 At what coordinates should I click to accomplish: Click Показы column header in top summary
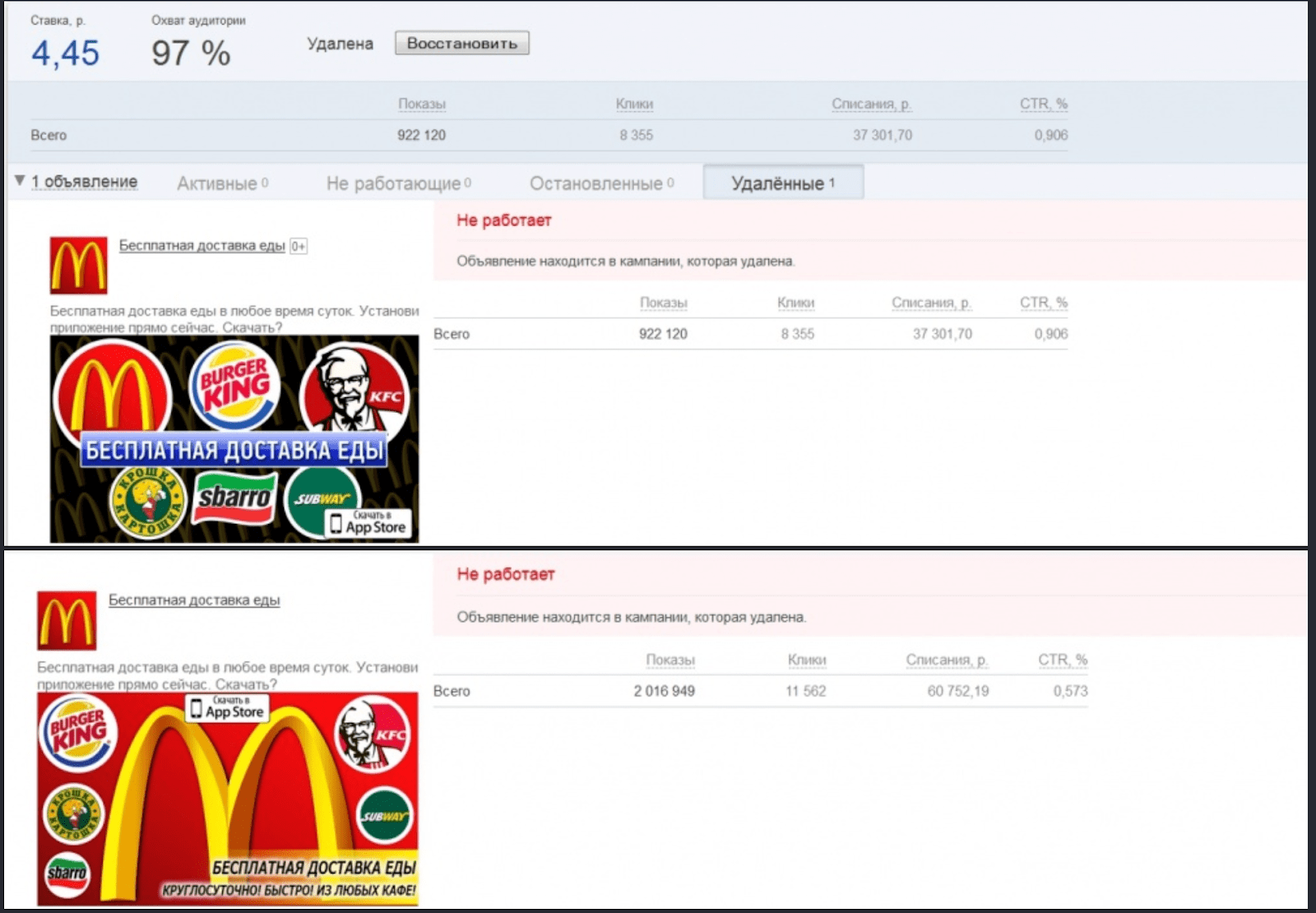421,104
